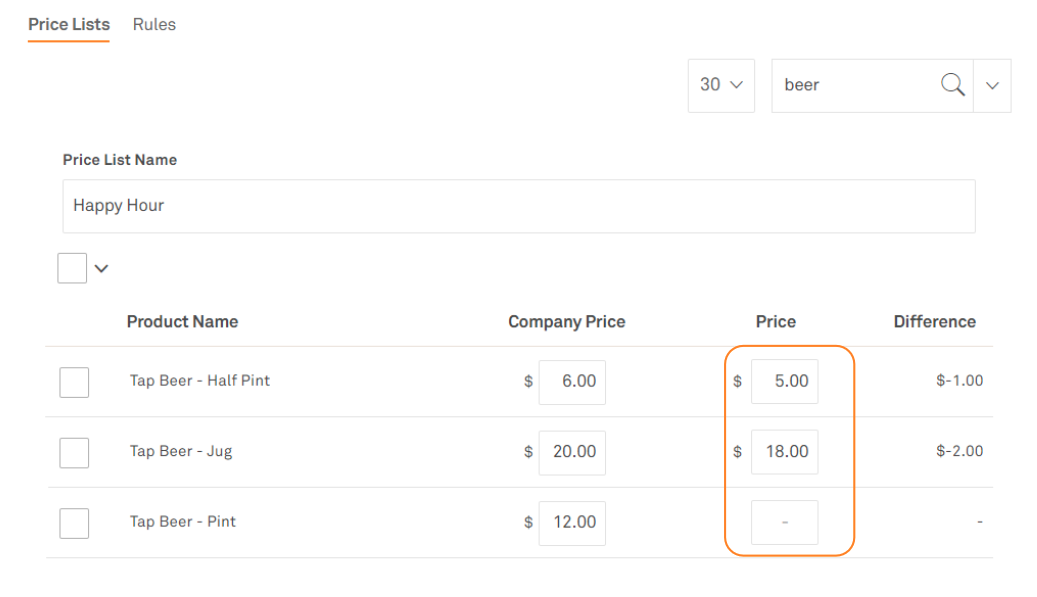Image resolution: width=1037 pixels, height=597 pixels.
Task: Switch to the Rules tab
Action: pyautogui.click(x=154, y=25)
